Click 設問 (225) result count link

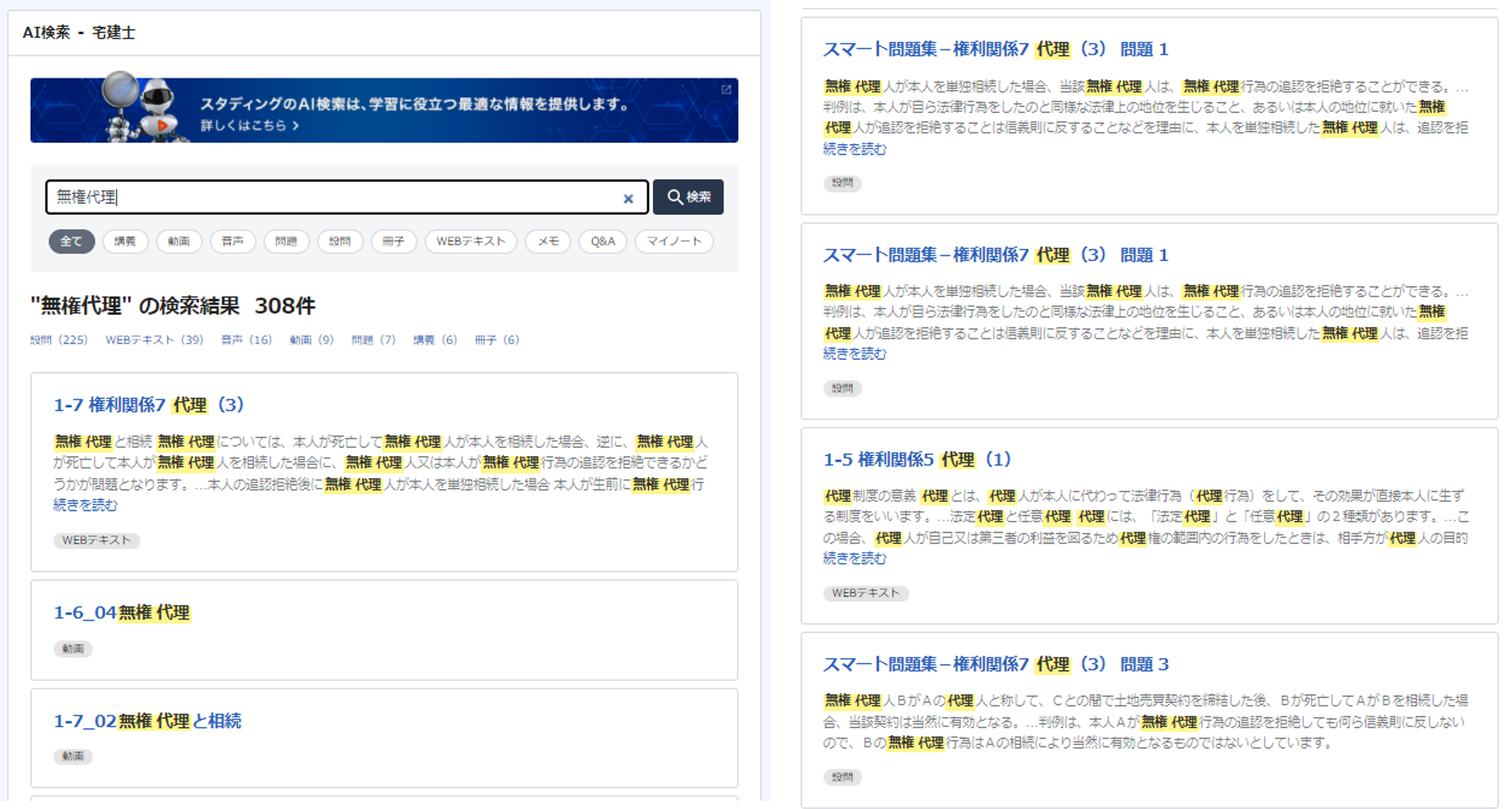[x=59, y=340]
